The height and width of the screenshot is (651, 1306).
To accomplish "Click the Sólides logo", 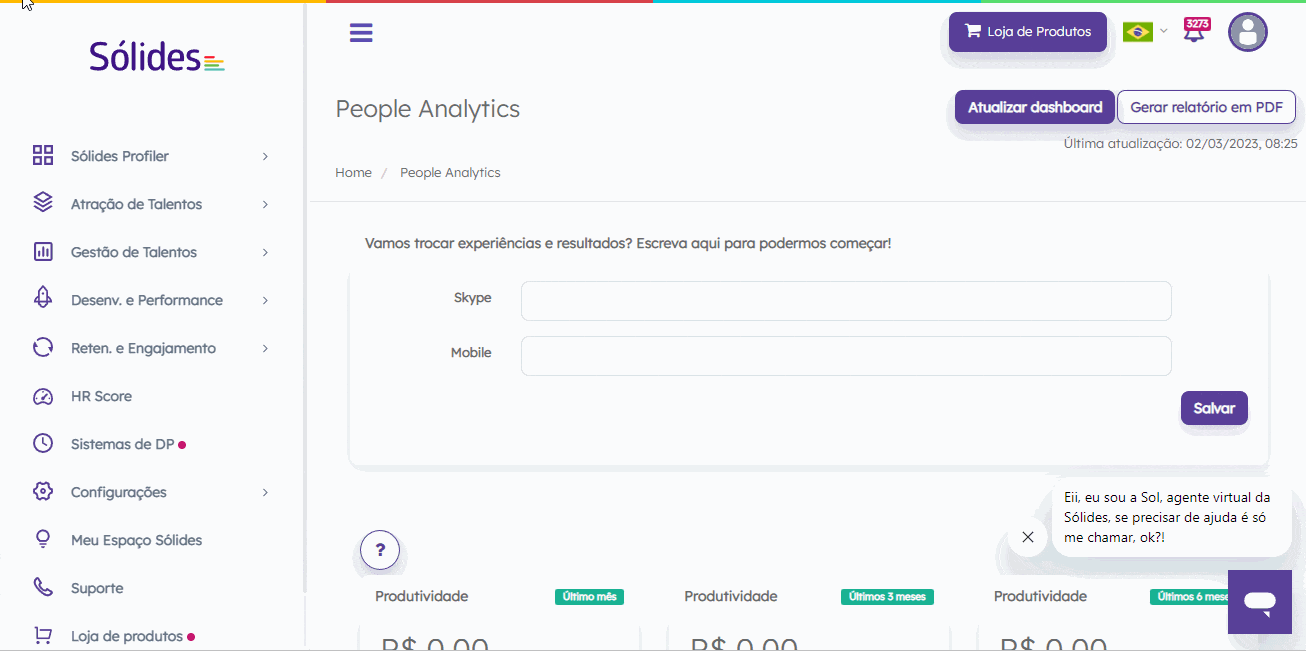I will coord(157,56).
